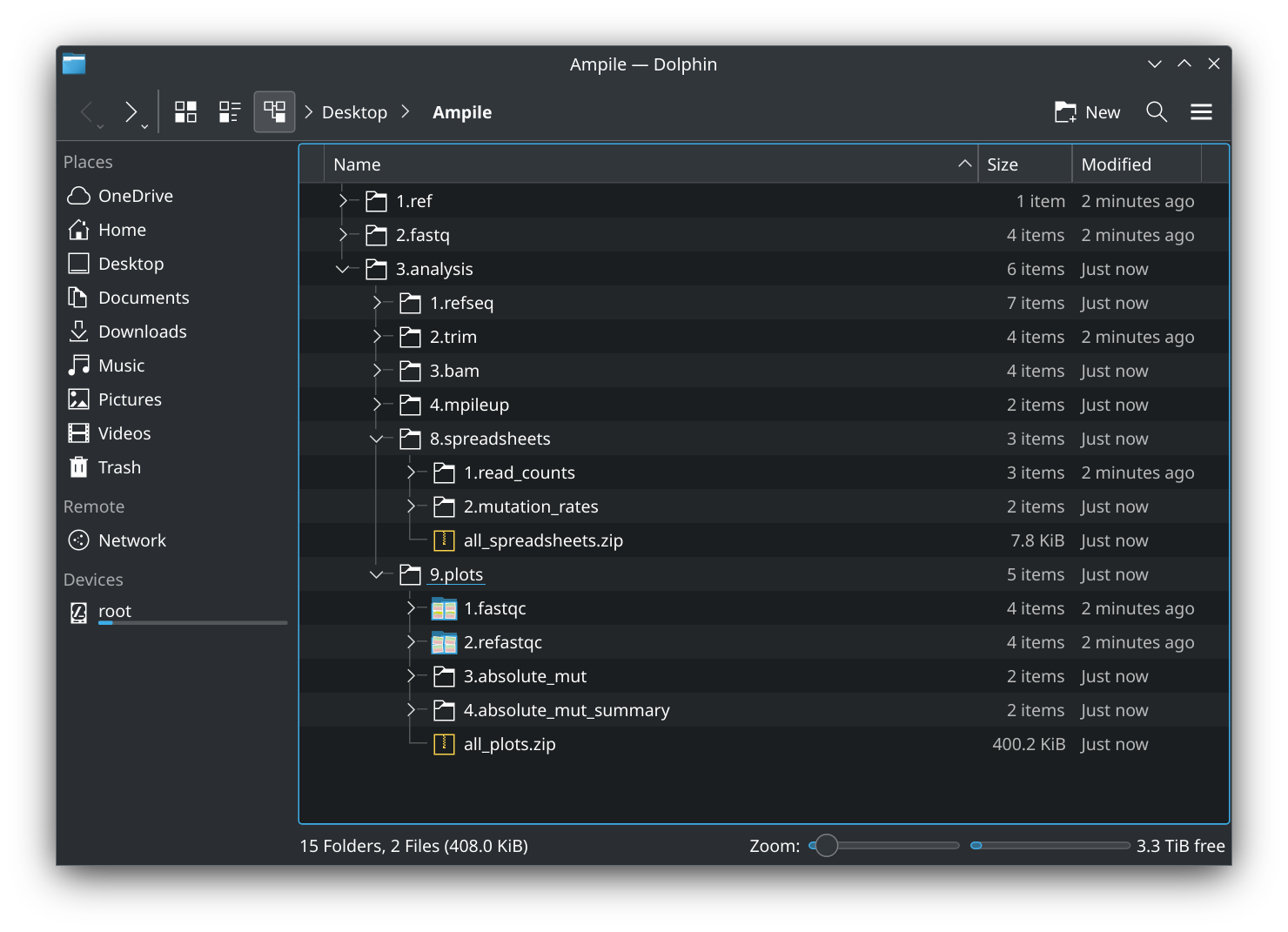Select the 3.analysis row name
This screenshot has width=1288, height=932.
click(x=434, y=269)
